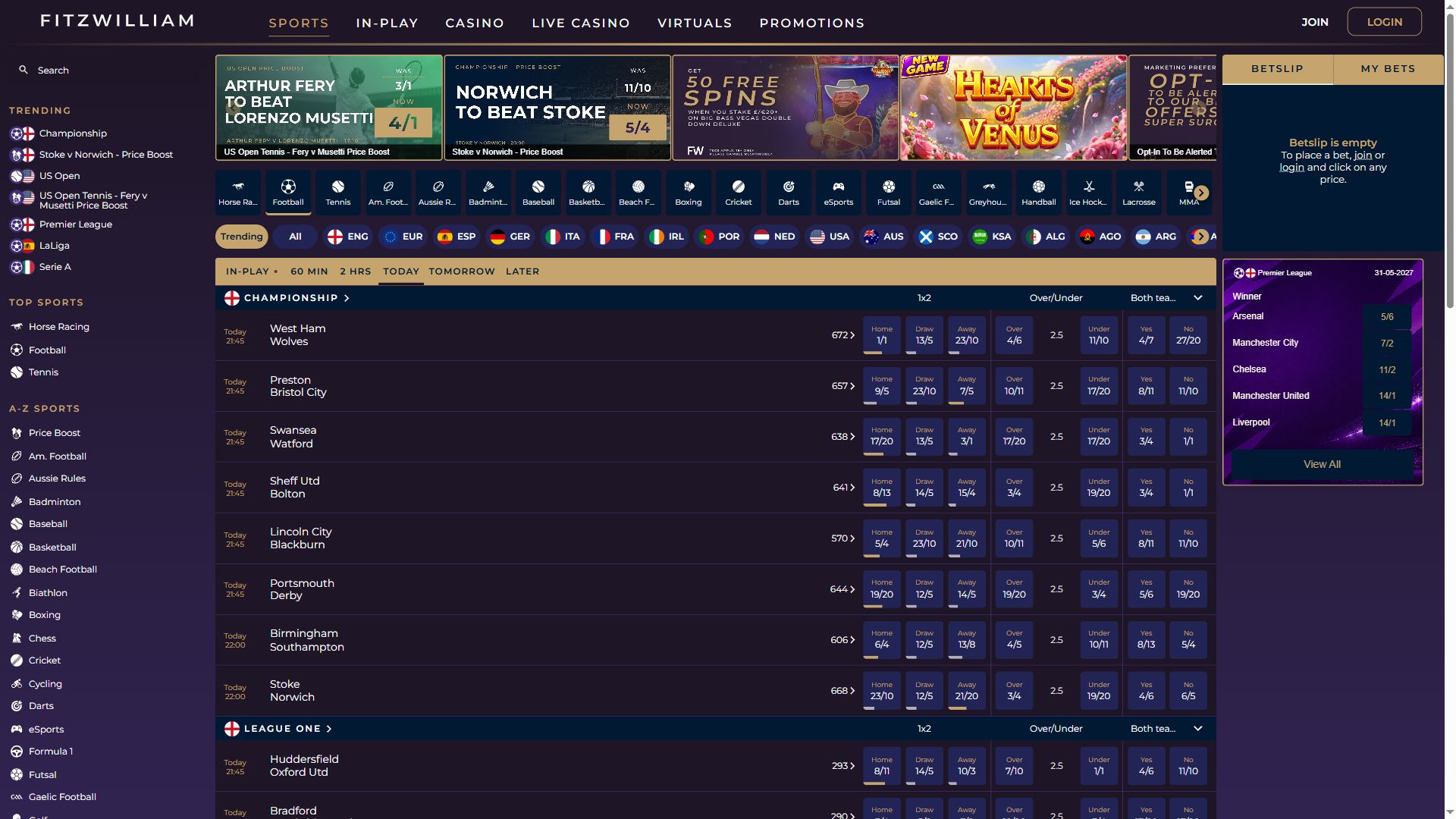1456x819 pixels.
Task: Enable the All filter chip
Action: [295, 237]
